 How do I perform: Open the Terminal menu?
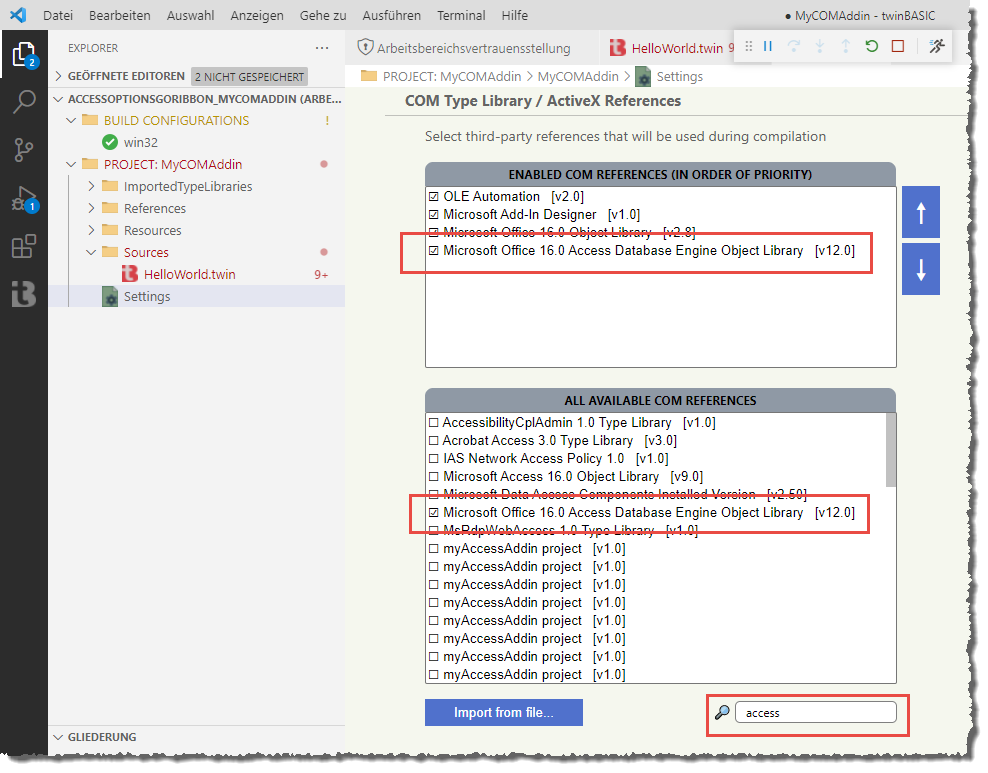point(461,15)
